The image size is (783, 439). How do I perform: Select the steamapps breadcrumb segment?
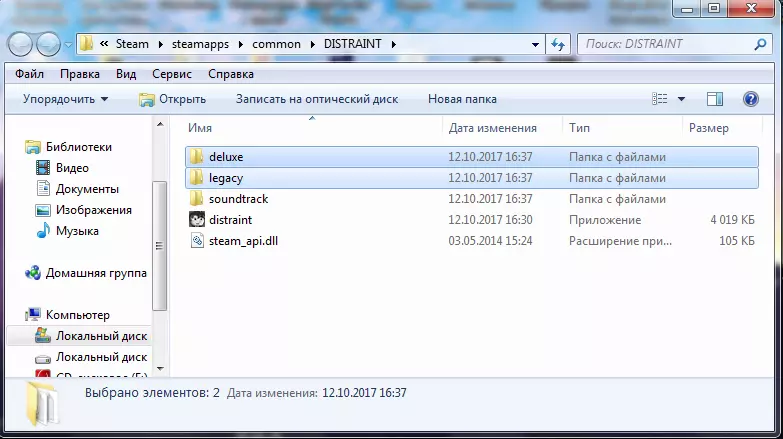(x=200, y=44)
